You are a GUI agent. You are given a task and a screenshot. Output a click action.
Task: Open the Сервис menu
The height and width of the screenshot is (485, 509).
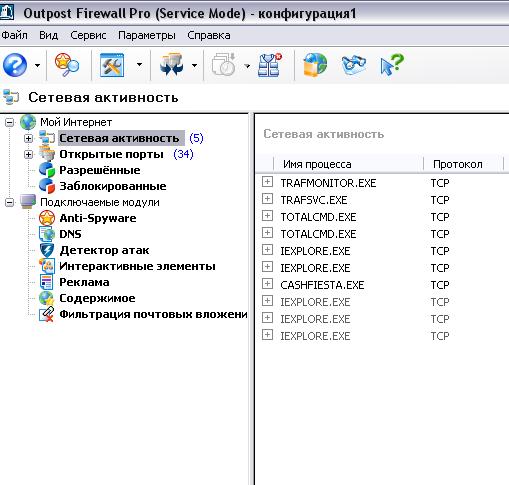point(88,35)
